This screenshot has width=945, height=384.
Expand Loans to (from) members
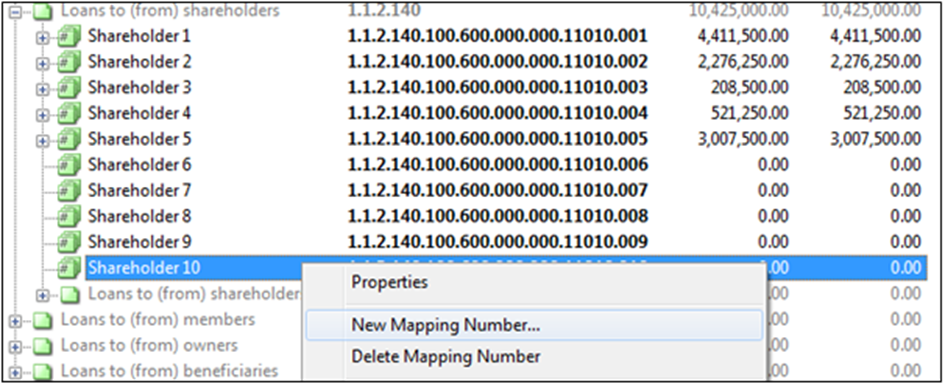(15, 321)
